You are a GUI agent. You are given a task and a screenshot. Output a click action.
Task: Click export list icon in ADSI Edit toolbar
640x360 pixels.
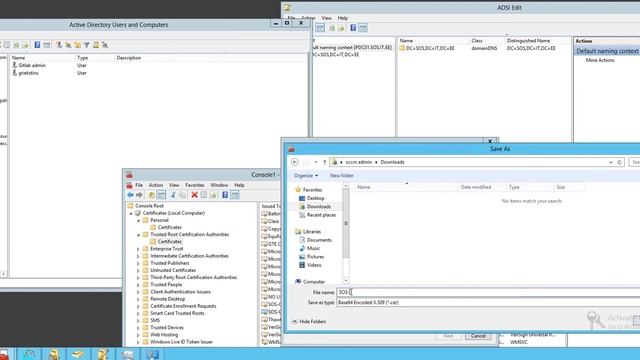point(341,28)
